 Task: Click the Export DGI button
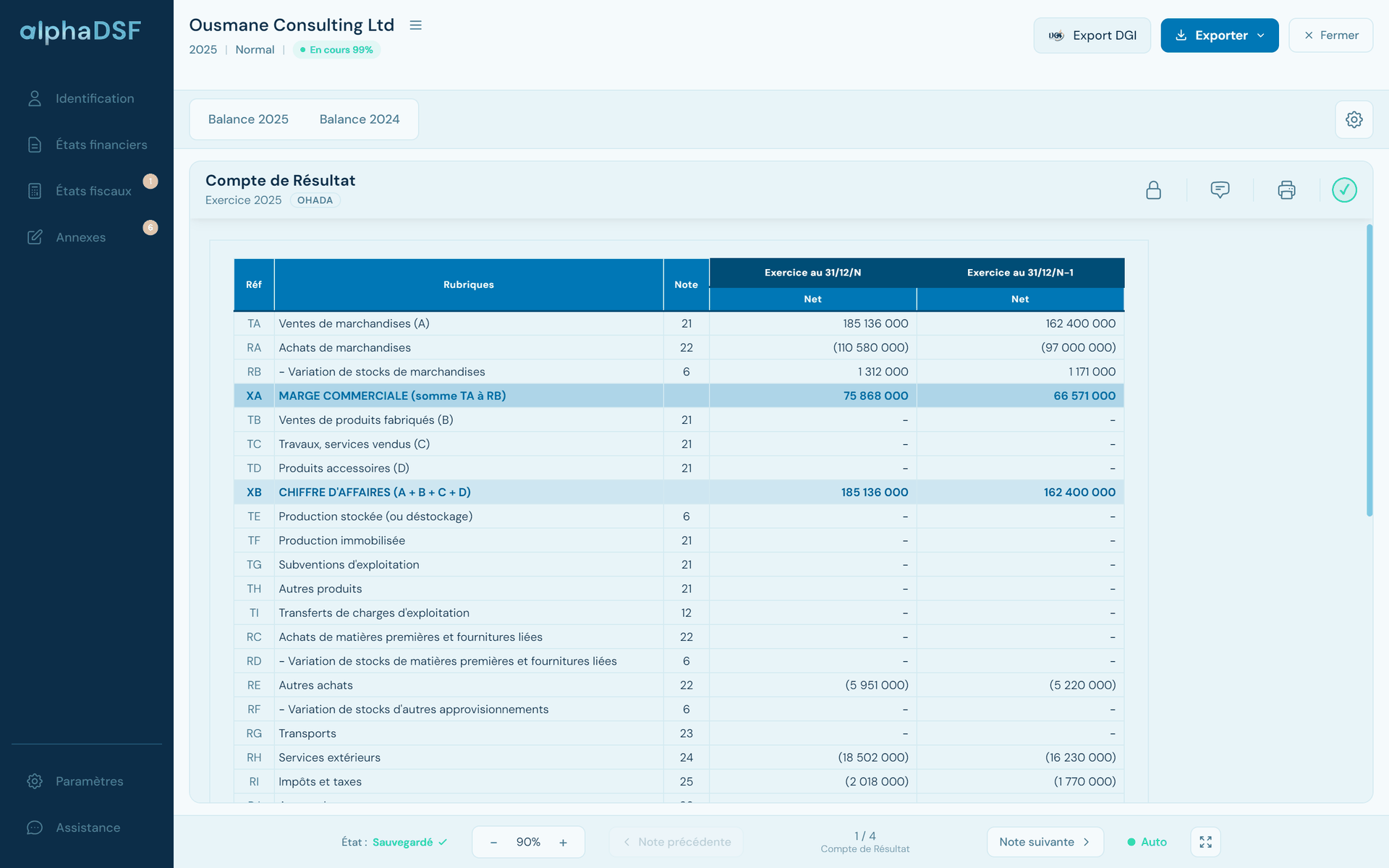1092,35
